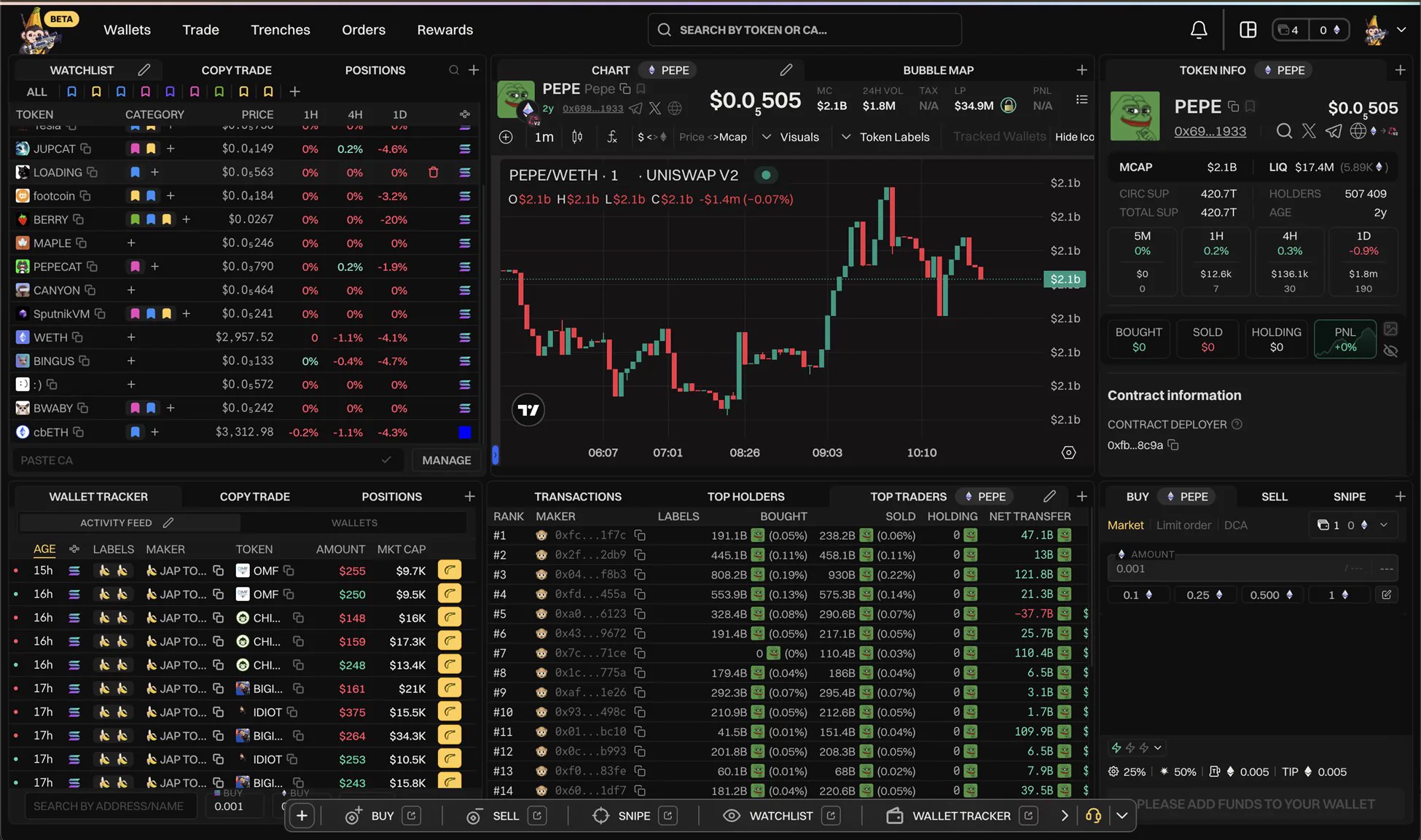Hide the PNL values with the eye icon

pyautogui.click(x=1390, y=351)
